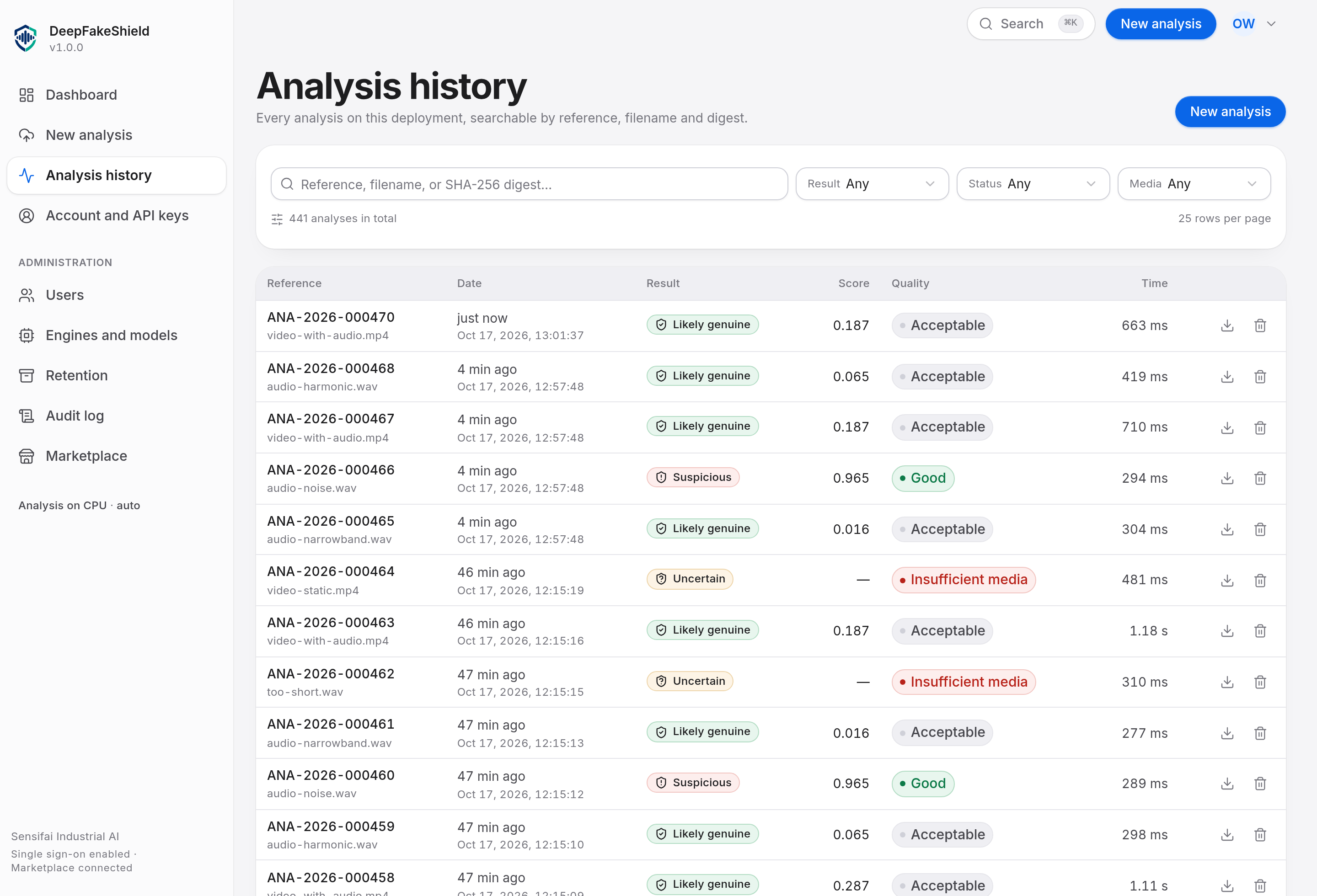This screenshot has height=896, width=1317.
Task: Delete analysis ANA-2026-000462
Action: [x=1260, y=682]
